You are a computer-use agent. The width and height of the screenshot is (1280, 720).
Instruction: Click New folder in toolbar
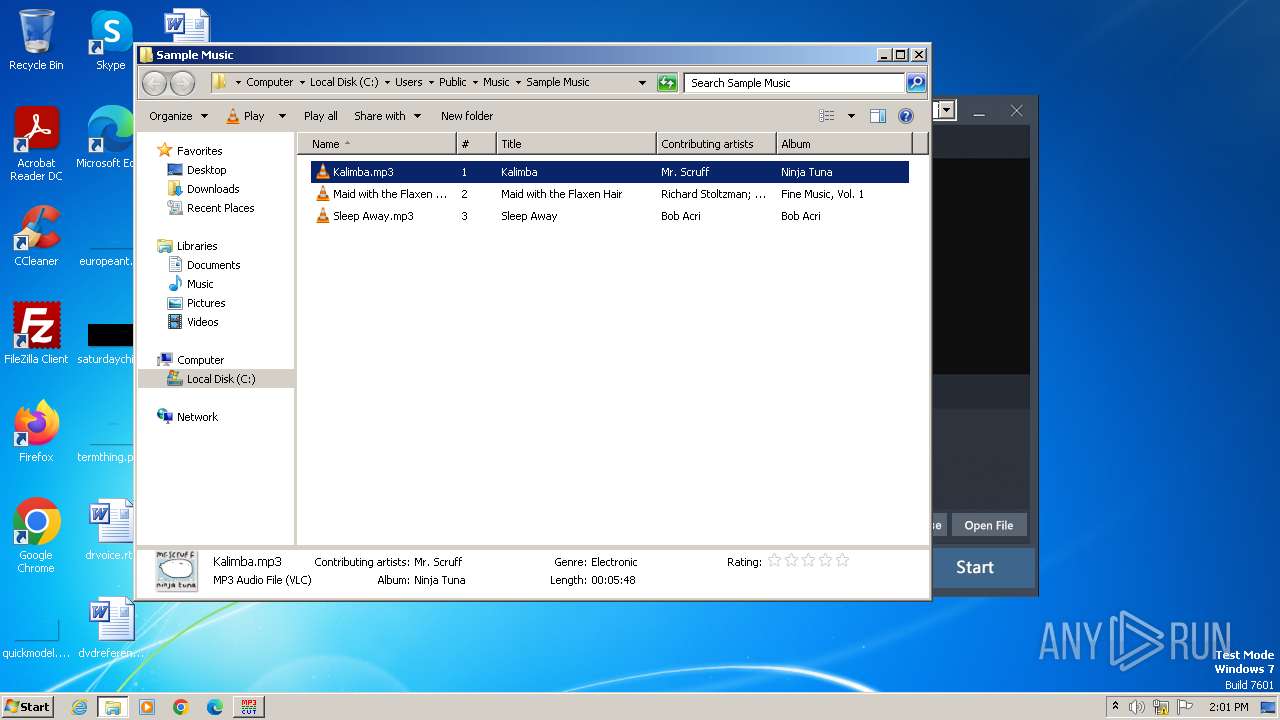click(x=467, y=116)
